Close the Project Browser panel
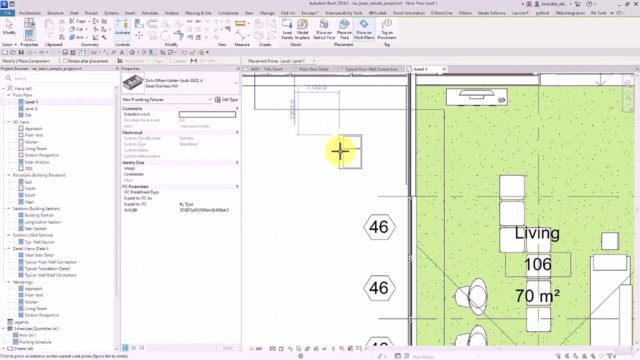Screen dimensions: 640x360 pyautogui.click(x=117, y=69)
